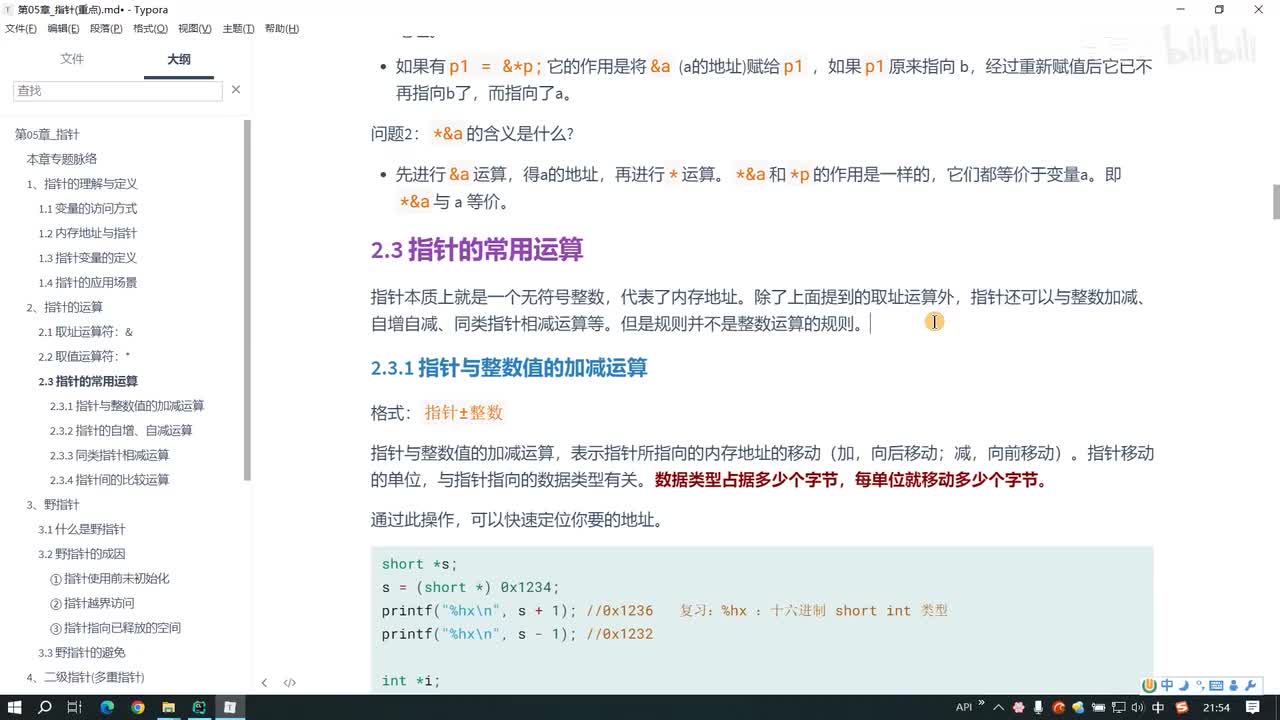Open File Explorer from taskbar
Viewport: 1280px width, 720px height.
pos(168,707)
